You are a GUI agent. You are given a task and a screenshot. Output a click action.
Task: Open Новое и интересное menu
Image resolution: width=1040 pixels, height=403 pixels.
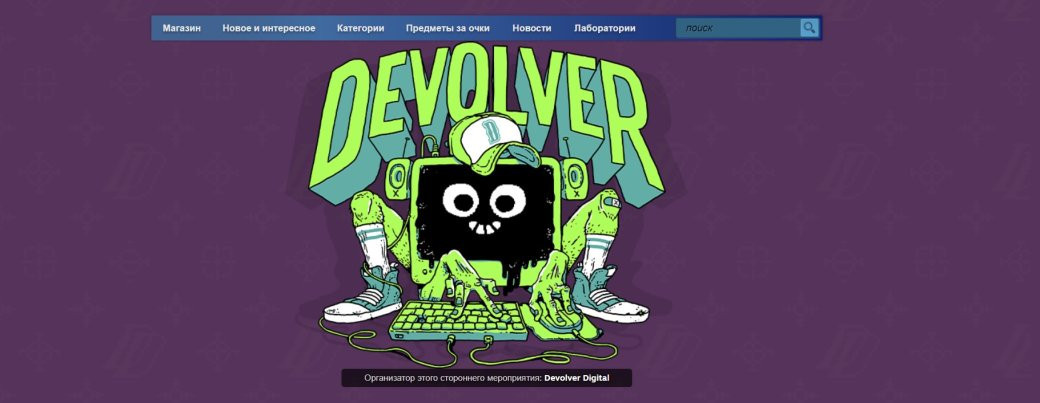[x=268, y=28]
